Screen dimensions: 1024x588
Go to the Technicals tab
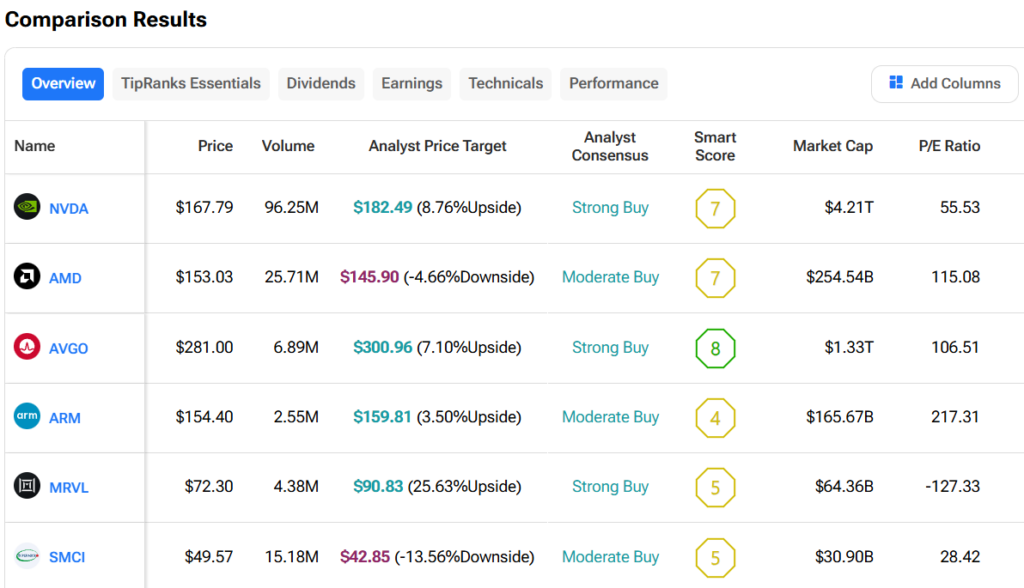[x=506, y=84]
